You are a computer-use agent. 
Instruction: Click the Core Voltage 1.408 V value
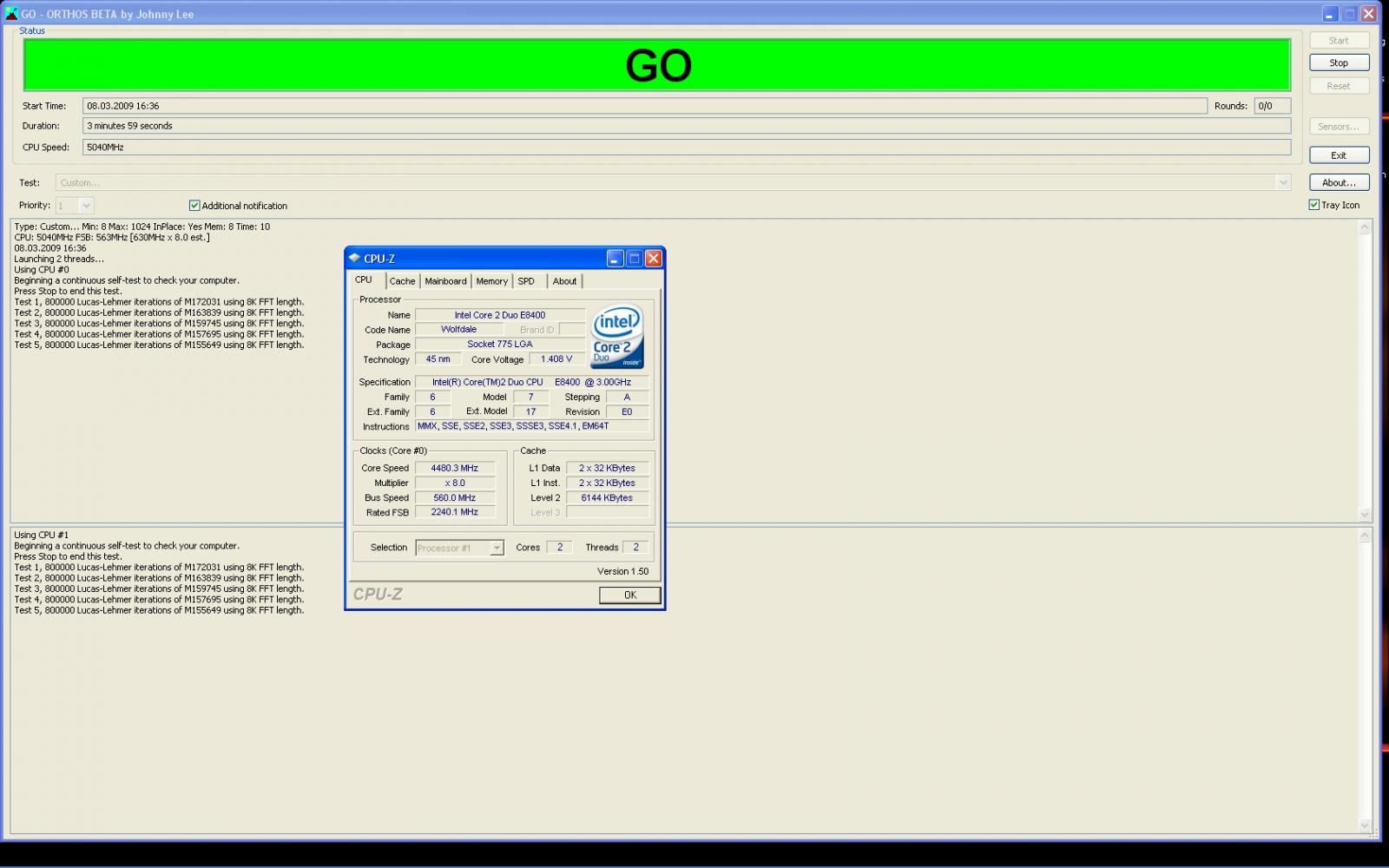coord(556,358)
